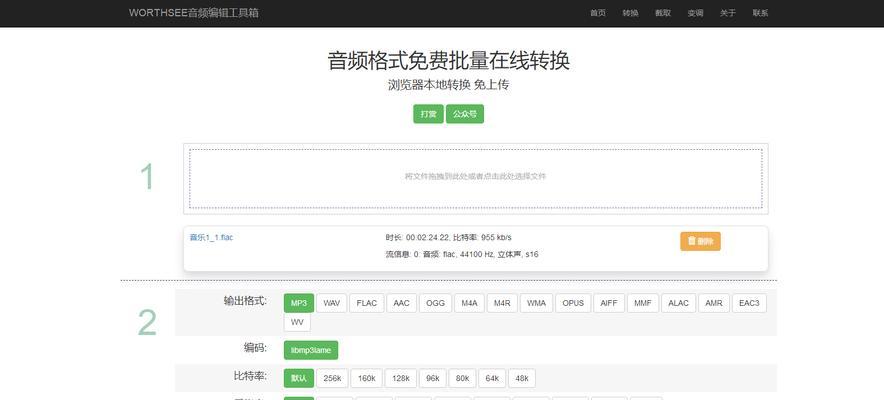Pick the M4A output format
Screen dimensions: 884x400
pyautogui.click(x=469, y=303)
